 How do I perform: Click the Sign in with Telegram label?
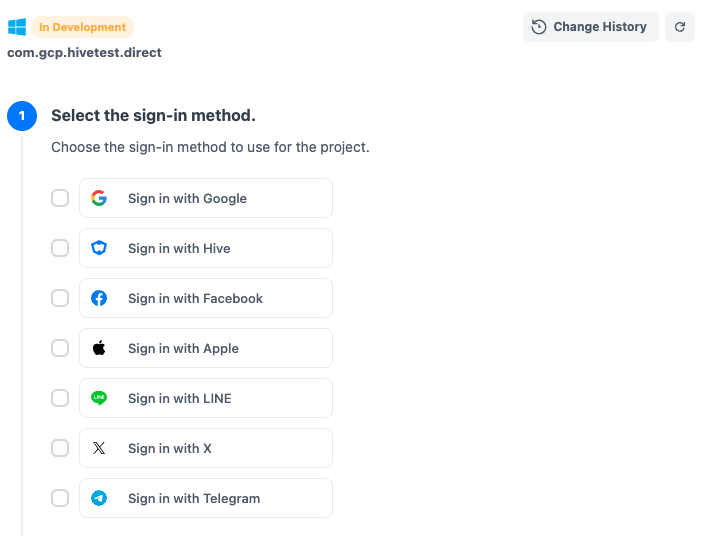194,498
